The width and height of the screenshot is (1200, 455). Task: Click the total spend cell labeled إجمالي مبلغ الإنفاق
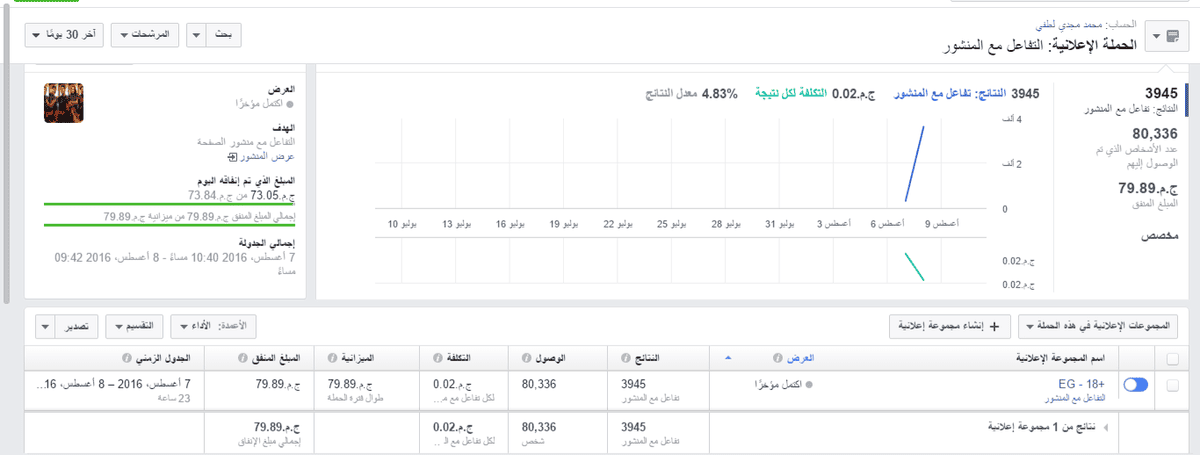click(260, 432)
